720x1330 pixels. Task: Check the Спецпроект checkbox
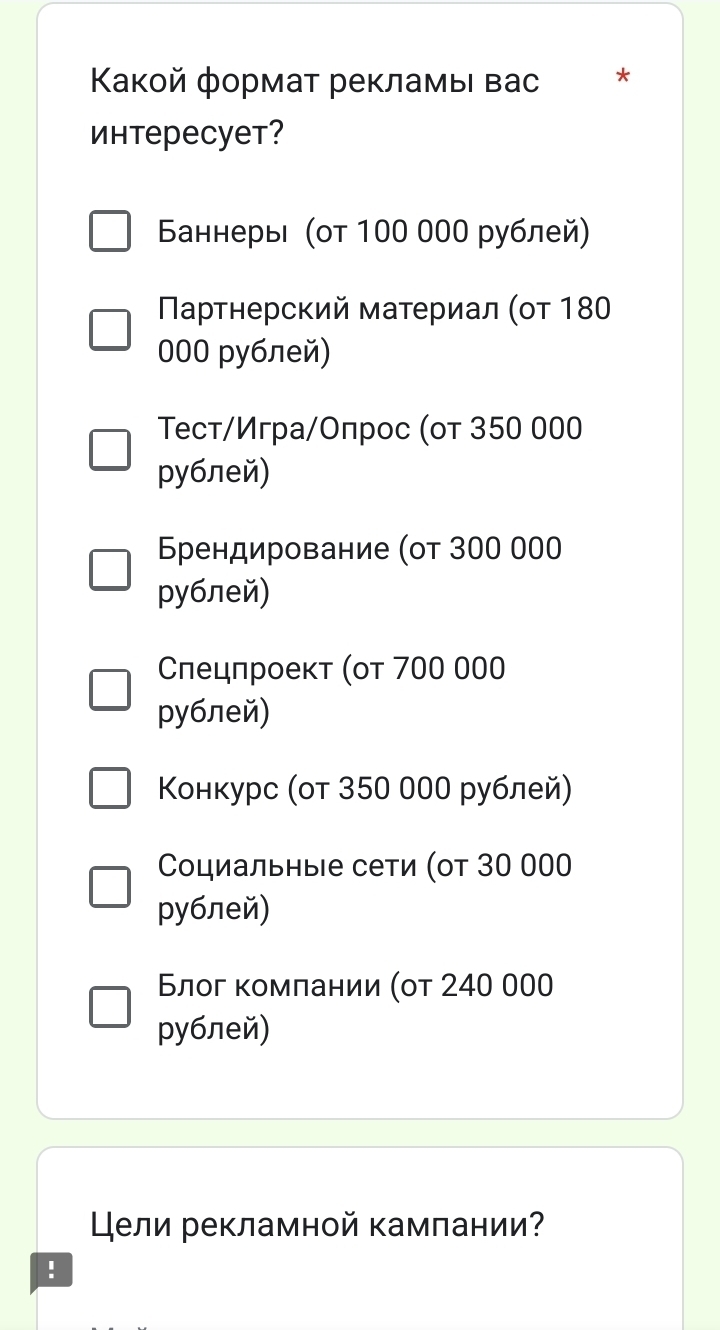(110, 690)
